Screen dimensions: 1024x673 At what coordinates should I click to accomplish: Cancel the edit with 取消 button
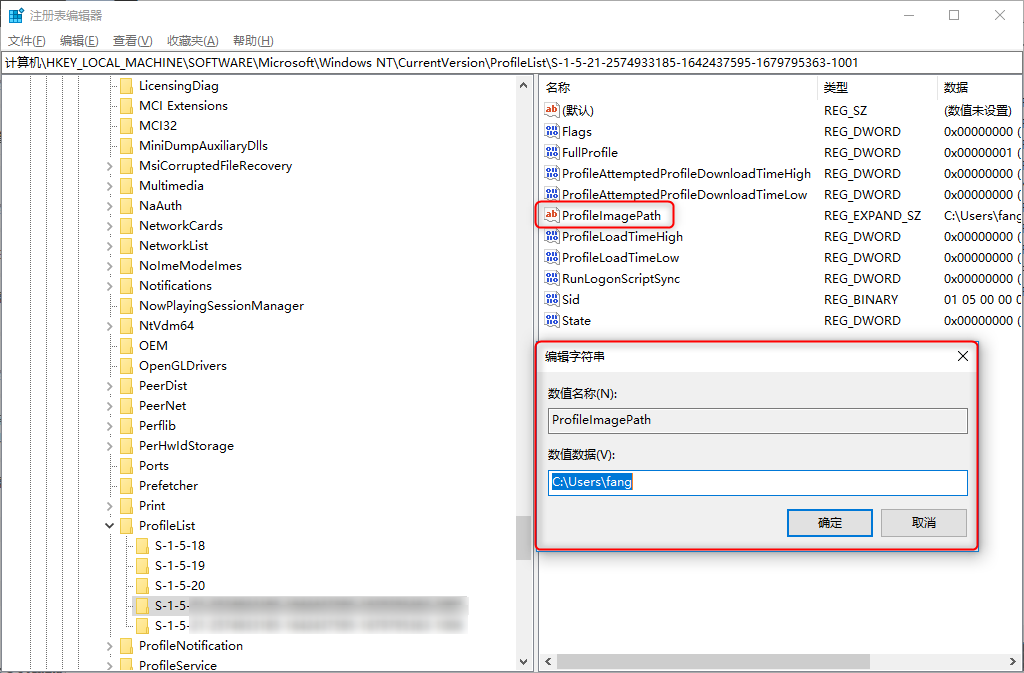click(x=923, y=523)
